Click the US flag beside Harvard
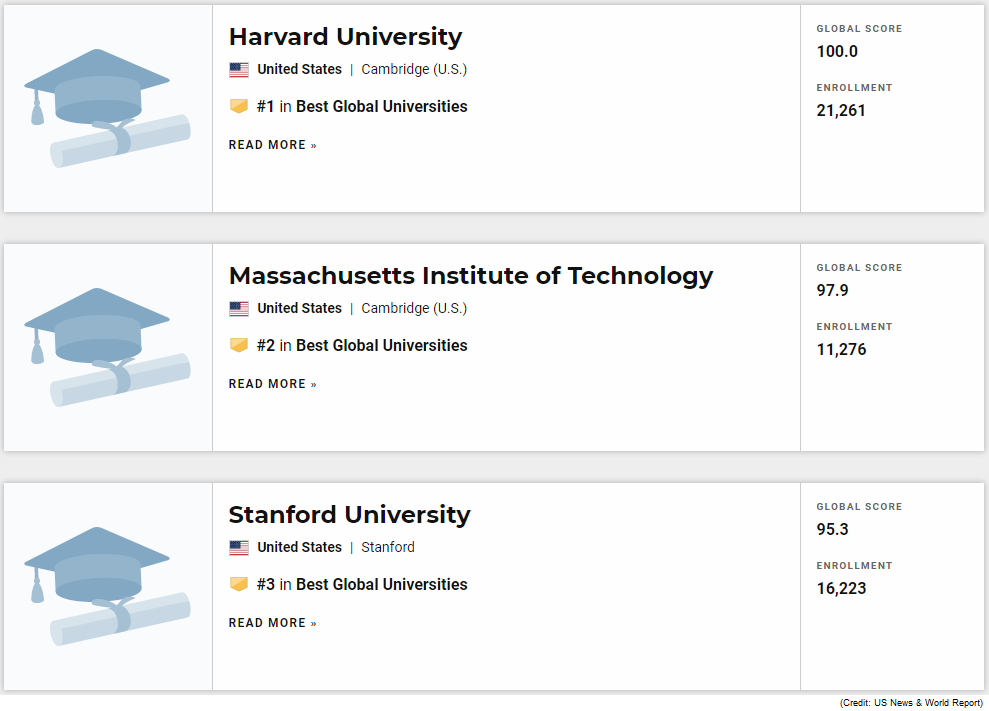The height and width of the screenshot is (711, 989). coord(239,70)
